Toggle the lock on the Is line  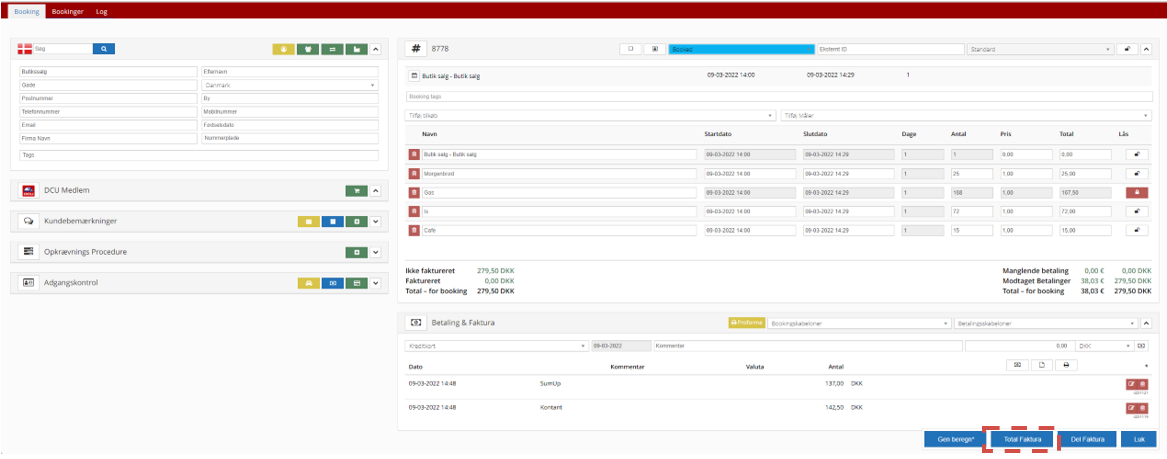[1136, 211]
